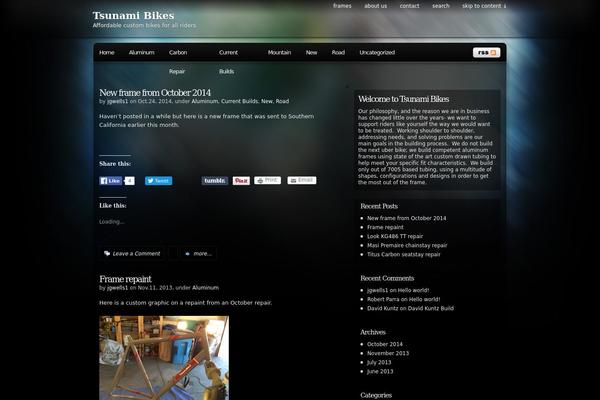
Task: Open the contact page link
Action: click(x=409, y=6)
